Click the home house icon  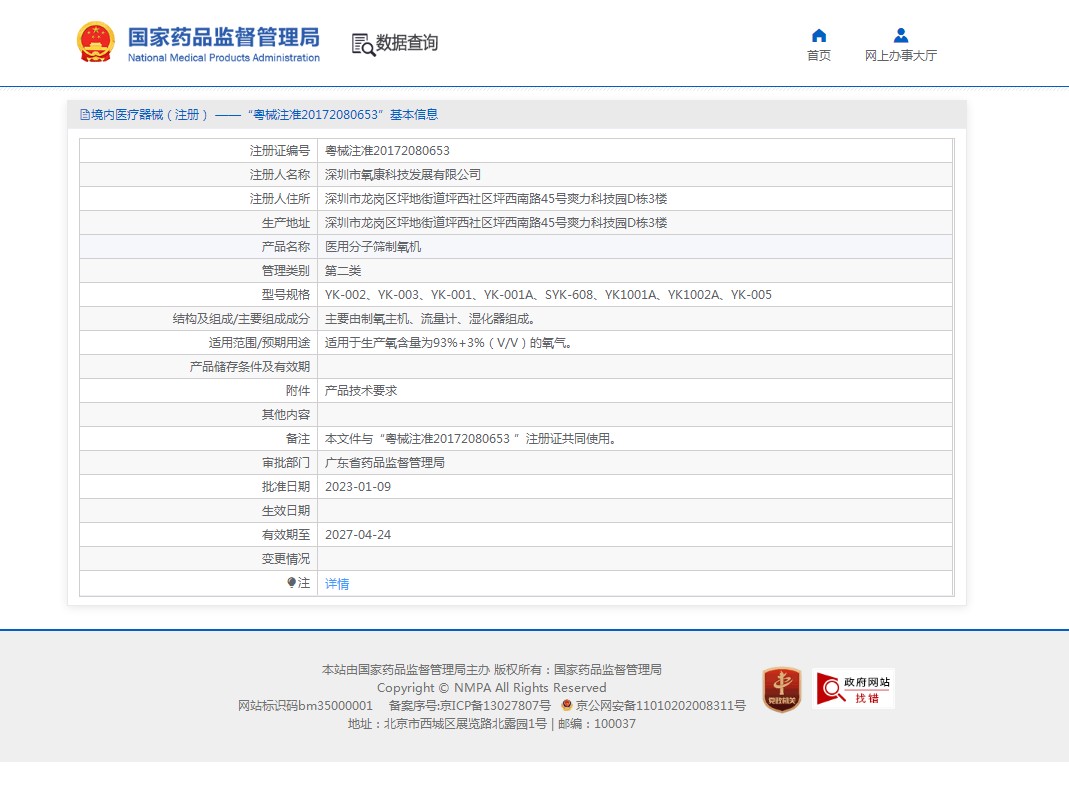[819, 36]
